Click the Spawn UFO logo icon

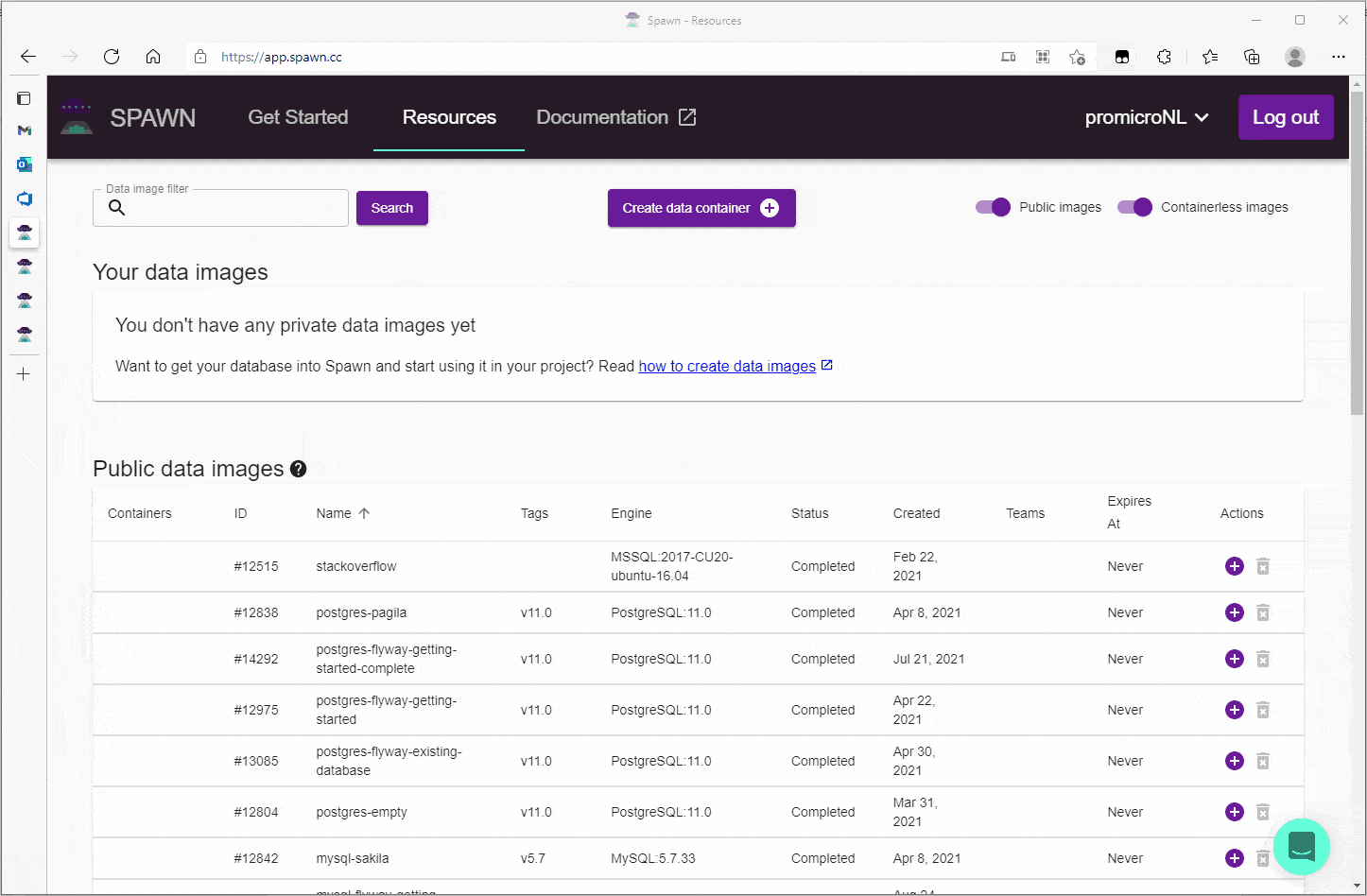(77, 117)
